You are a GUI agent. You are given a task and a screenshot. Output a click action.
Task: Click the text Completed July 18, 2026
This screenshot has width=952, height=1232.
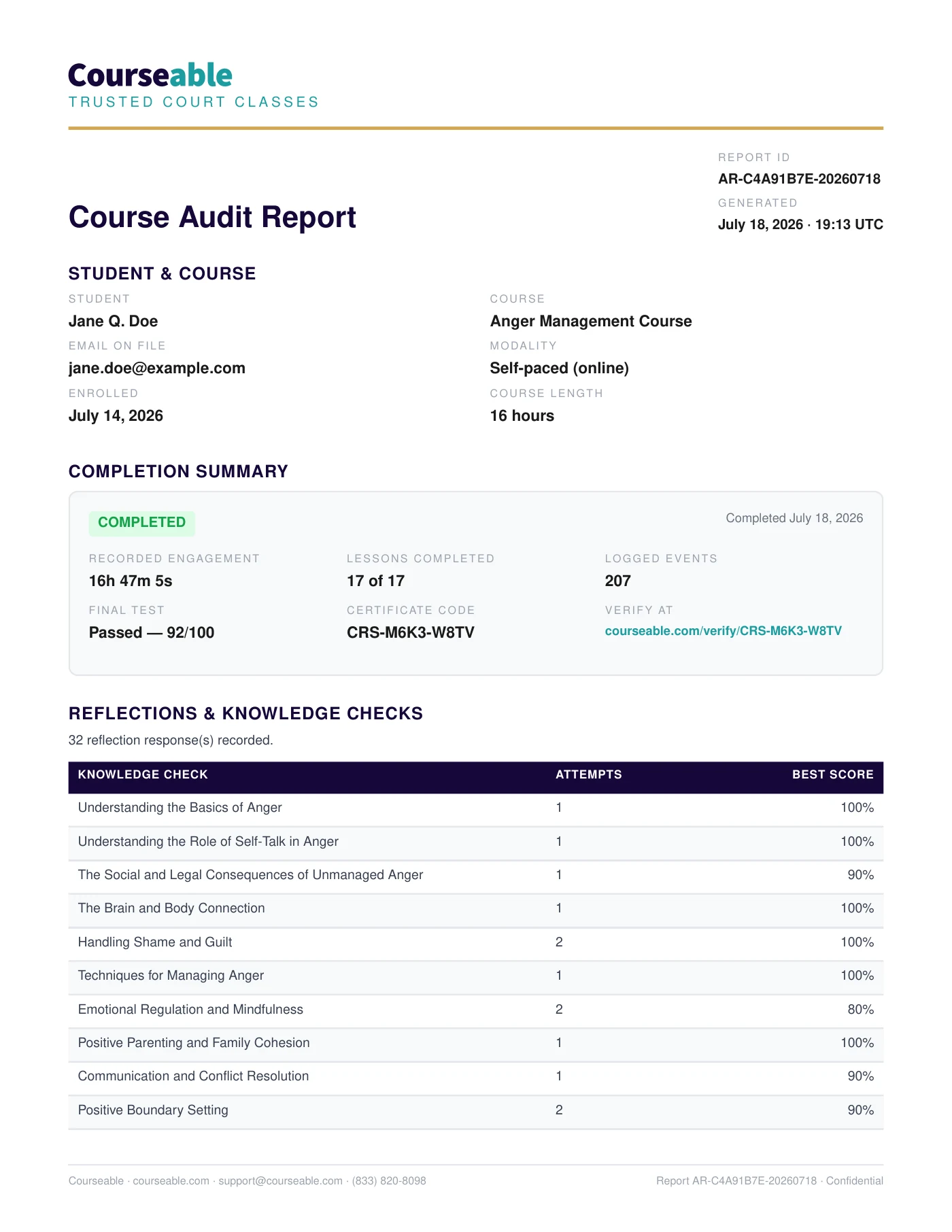point(794,518)
